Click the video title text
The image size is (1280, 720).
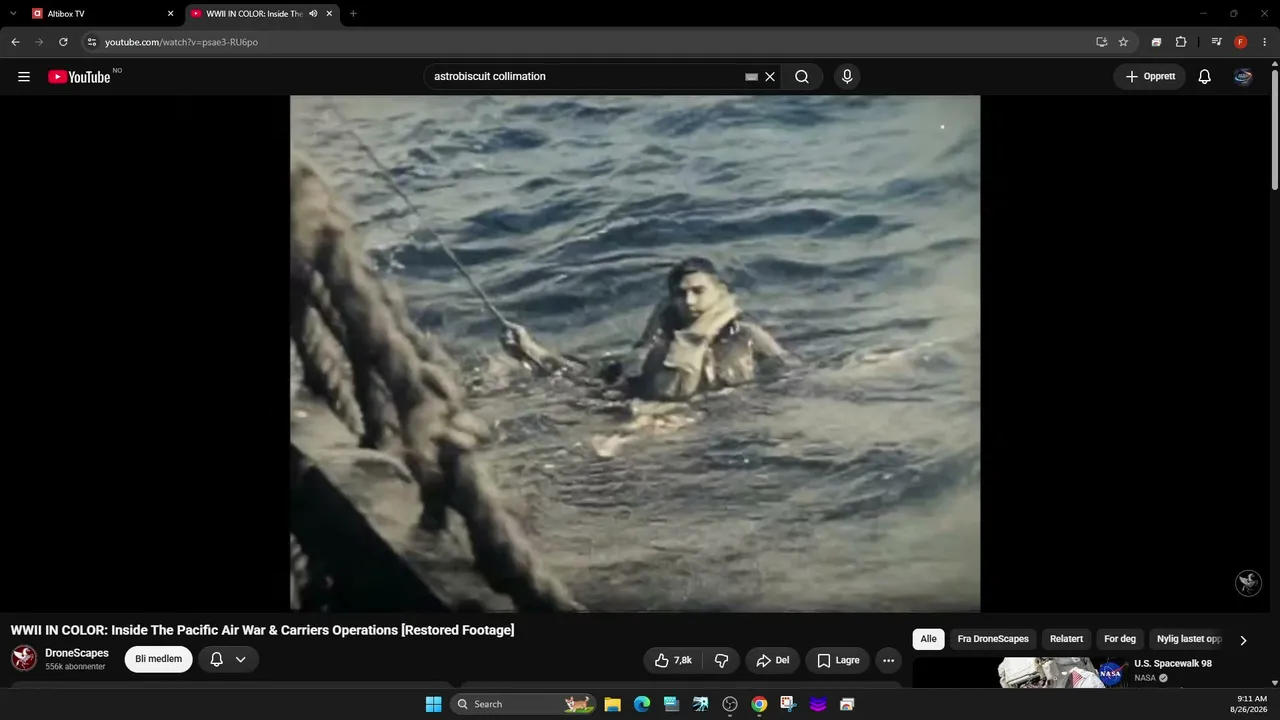click(263, 630)
